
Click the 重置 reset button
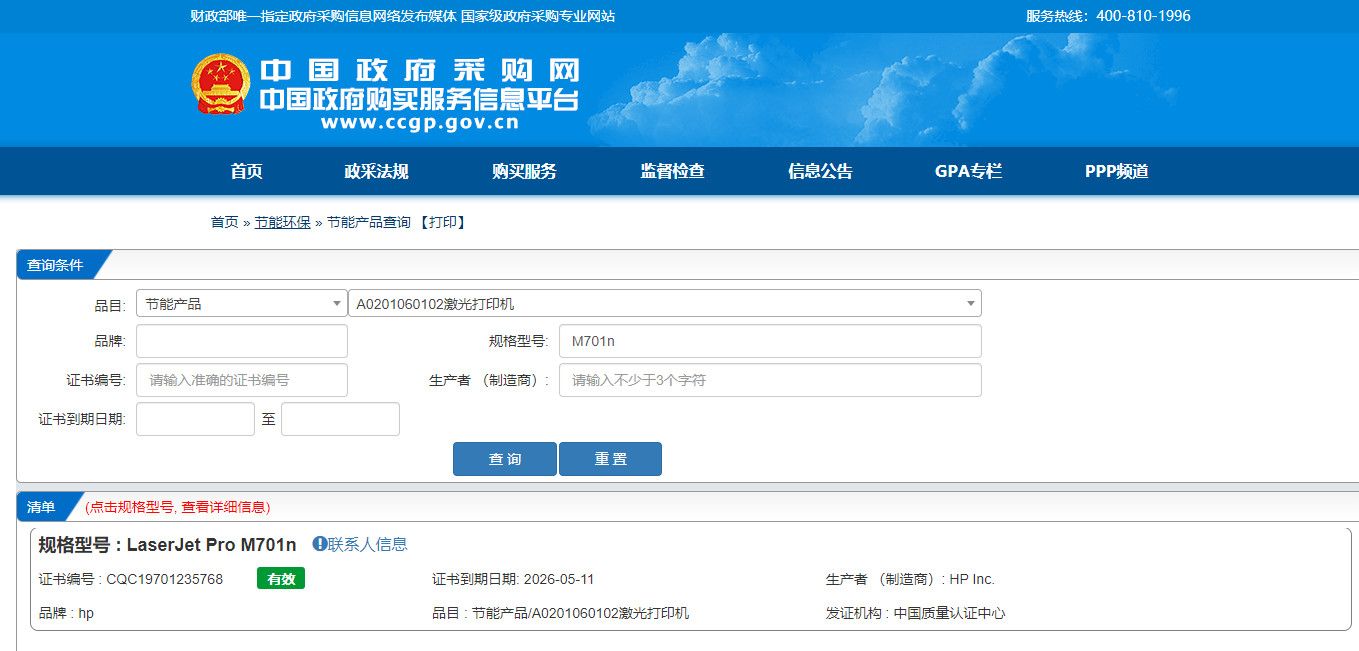pos(610,459)
